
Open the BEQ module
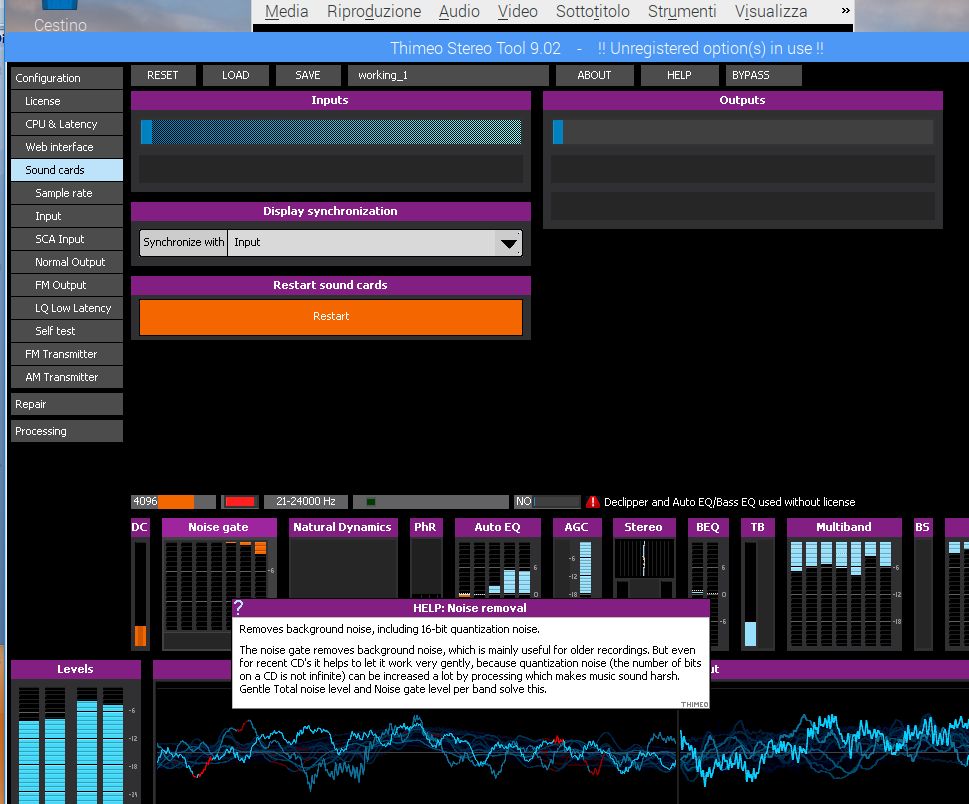708,527
